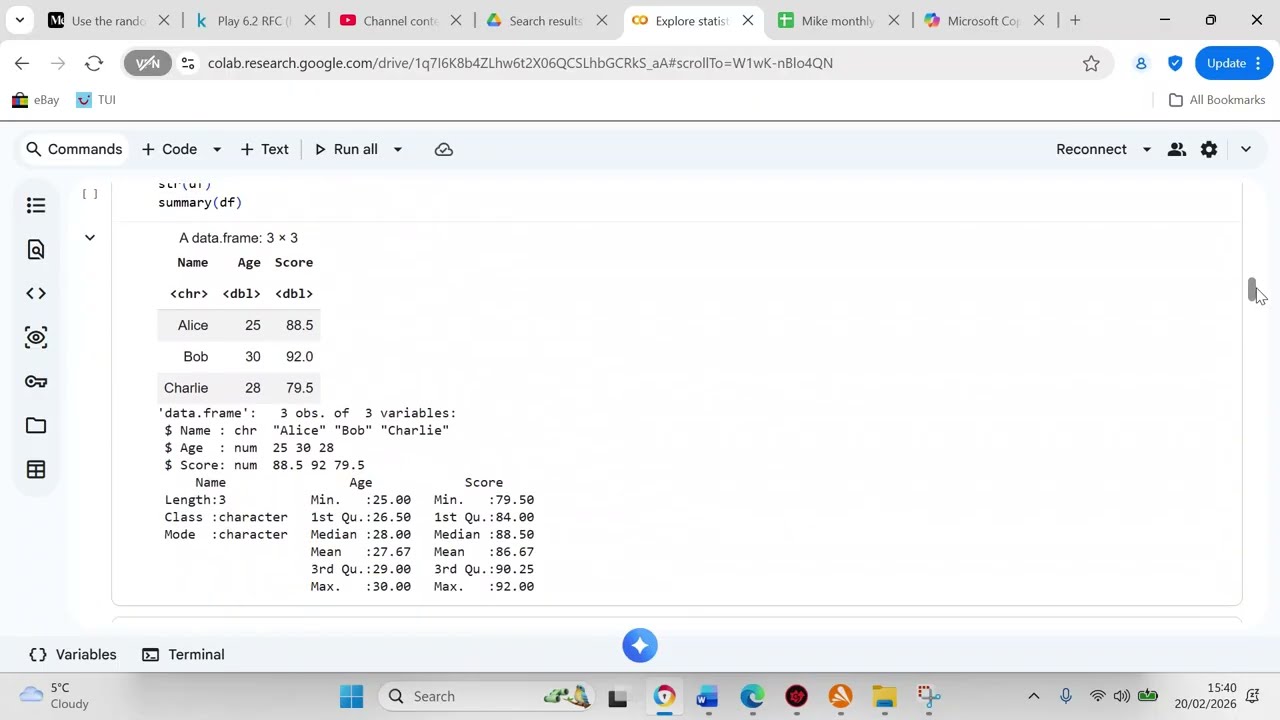Open the Terminal panel

tap(183, 654)
